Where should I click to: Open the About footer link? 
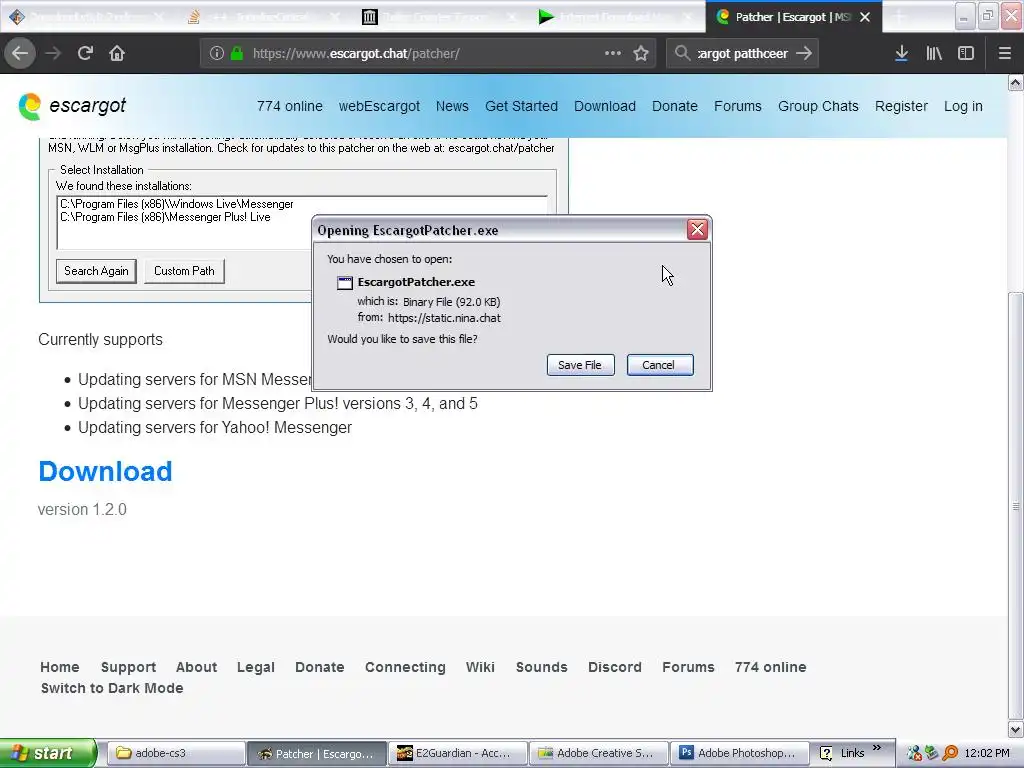(196, 667)
